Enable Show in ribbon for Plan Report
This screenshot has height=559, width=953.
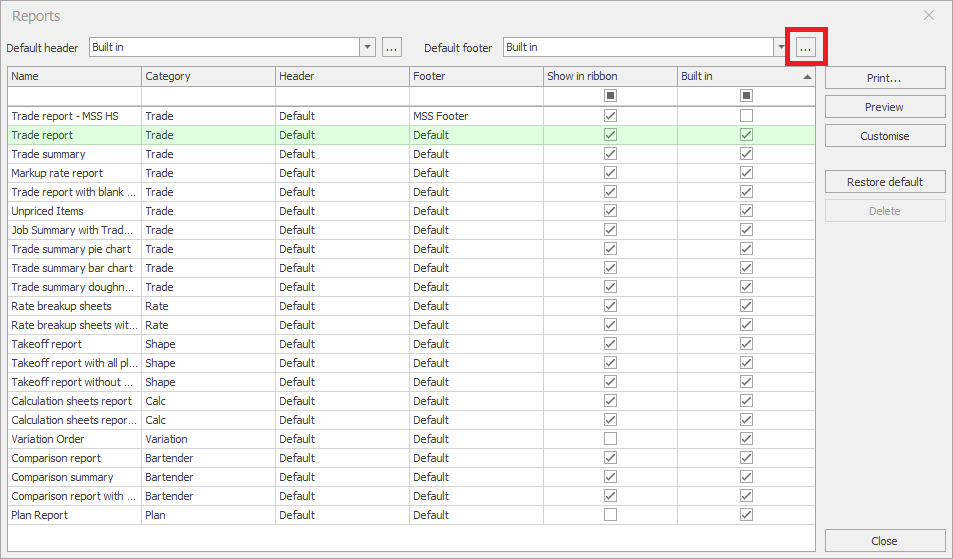click(610, 515)
